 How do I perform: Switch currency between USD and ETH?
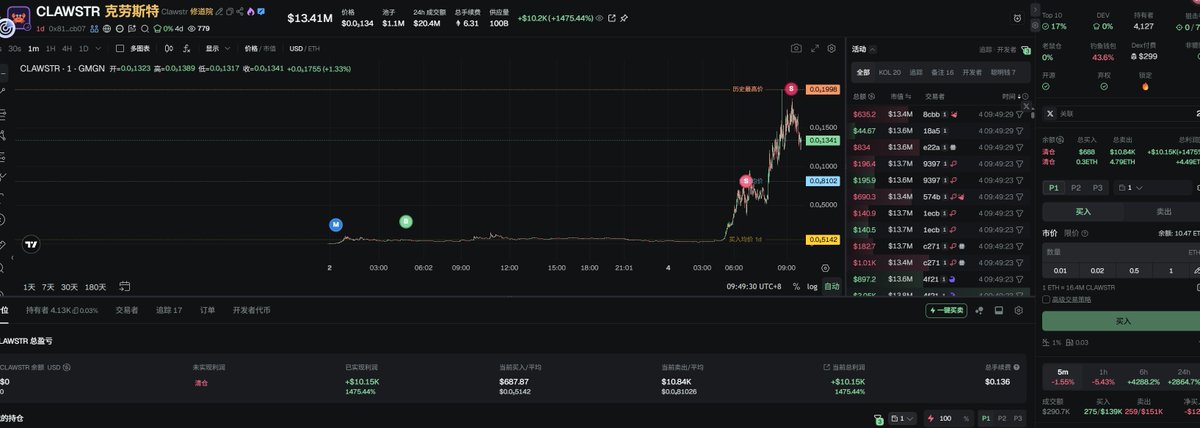click(x=304, y=48)
